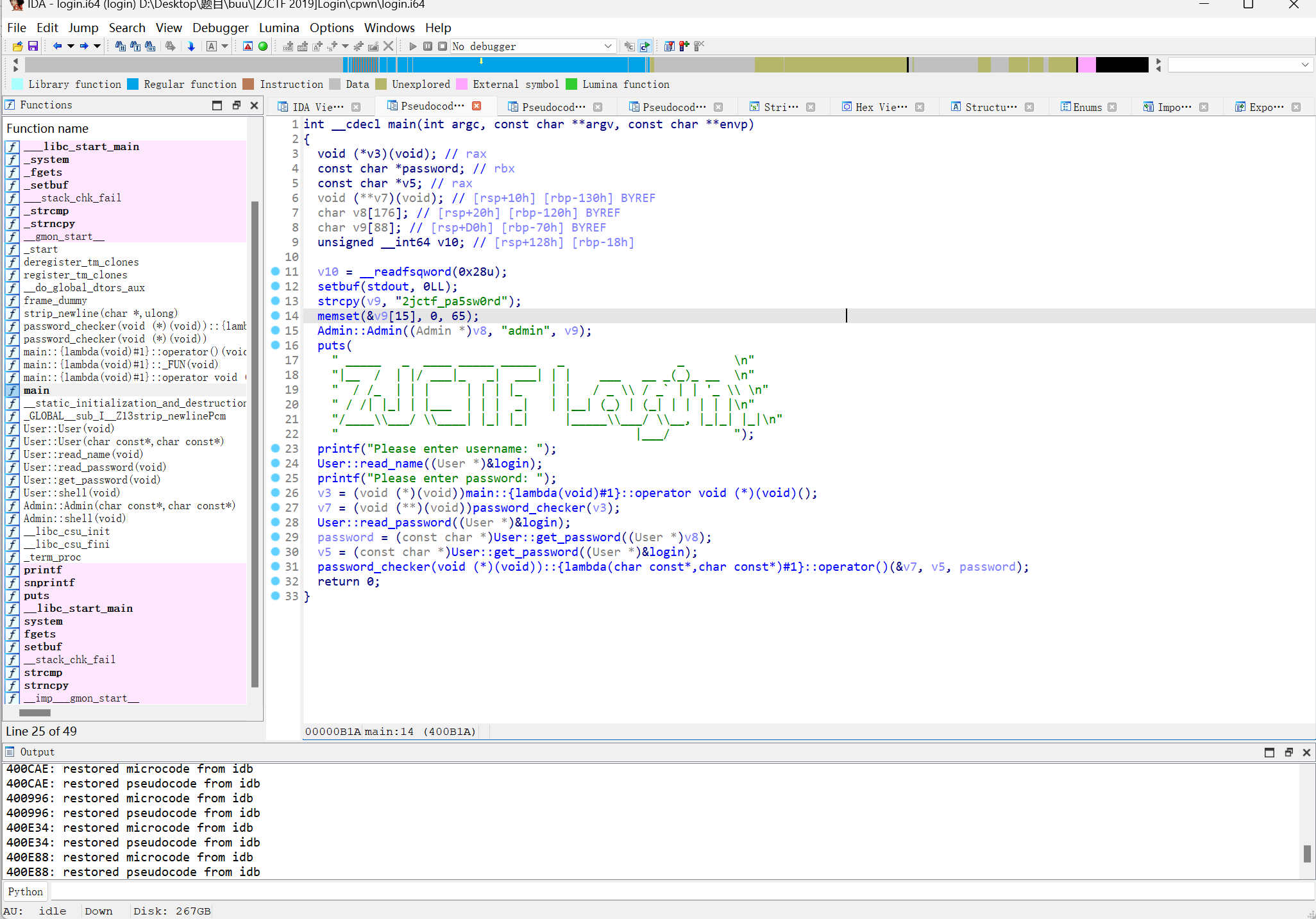Click the Lumina function green swatch
Image resolution: width=1316 pixels, height=919 pixels.
(x=571, y=84)
